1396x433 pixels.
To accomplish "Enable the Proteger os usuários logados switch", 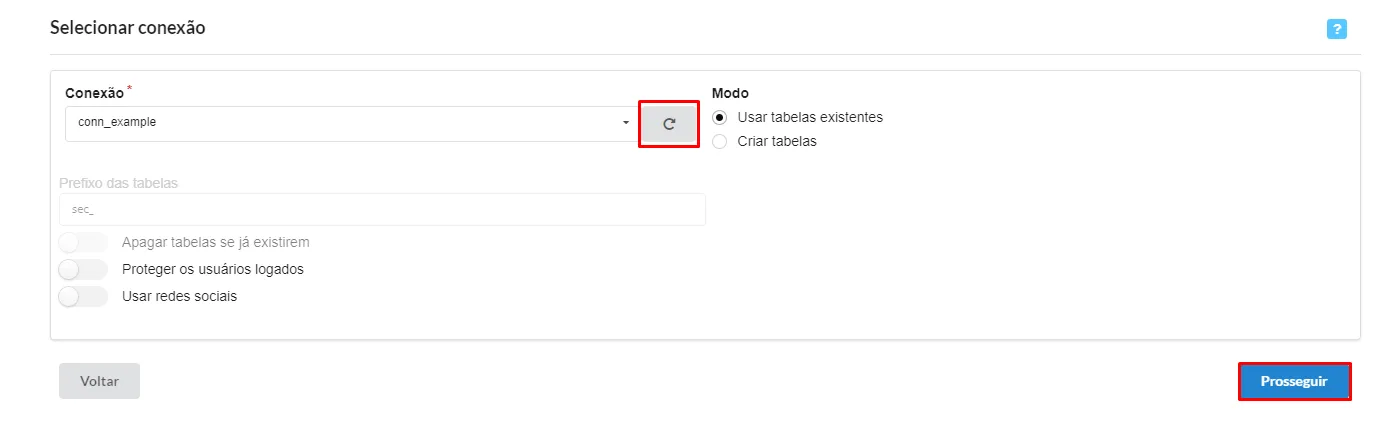I will [83, 269].
